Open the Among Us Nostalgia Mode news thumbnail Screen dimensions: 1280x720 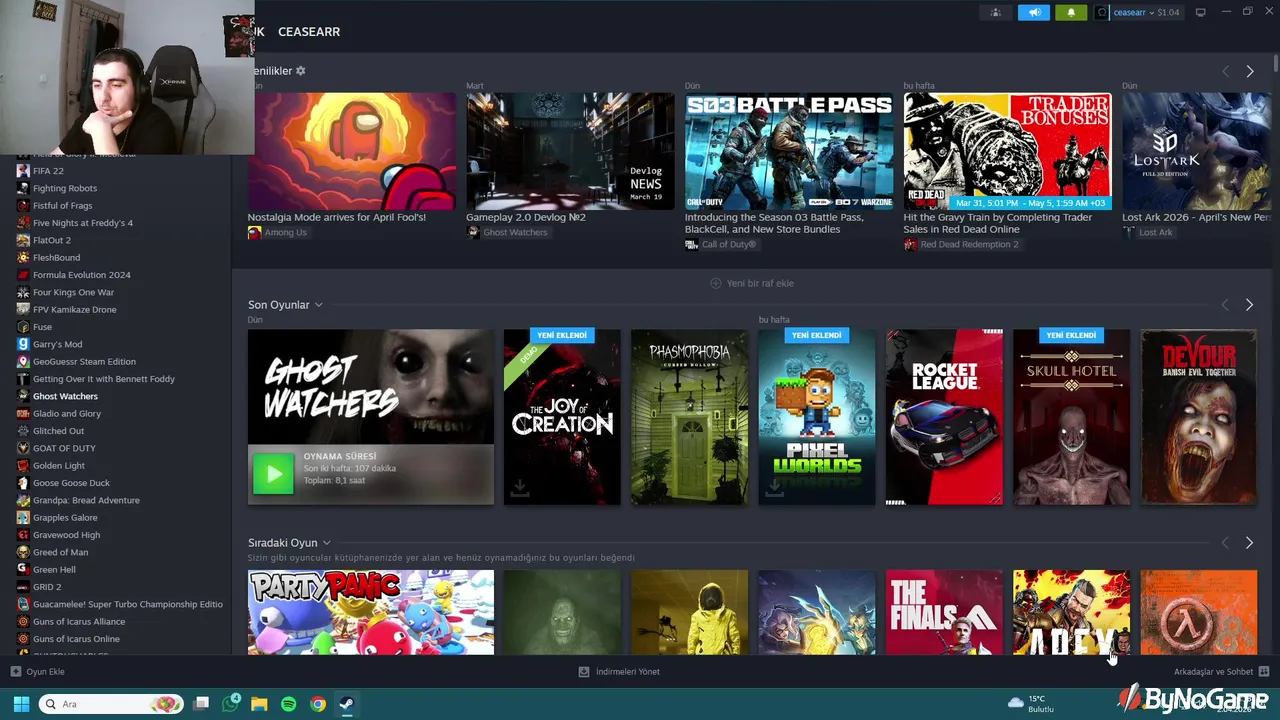[352, 151]
